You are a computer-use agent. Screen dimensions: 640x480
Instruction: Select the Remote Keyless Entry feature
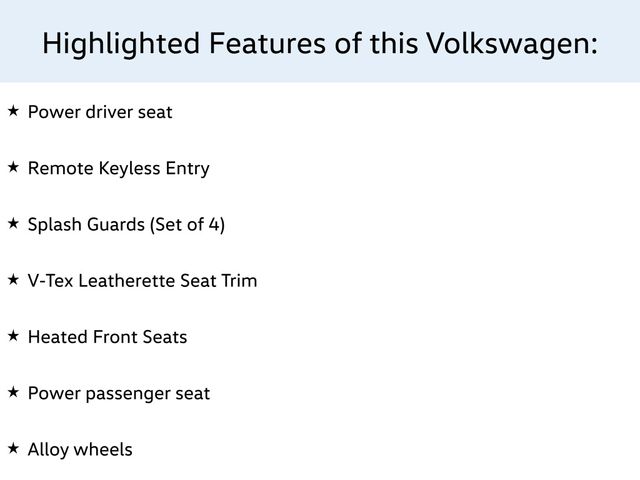(118, 168)
